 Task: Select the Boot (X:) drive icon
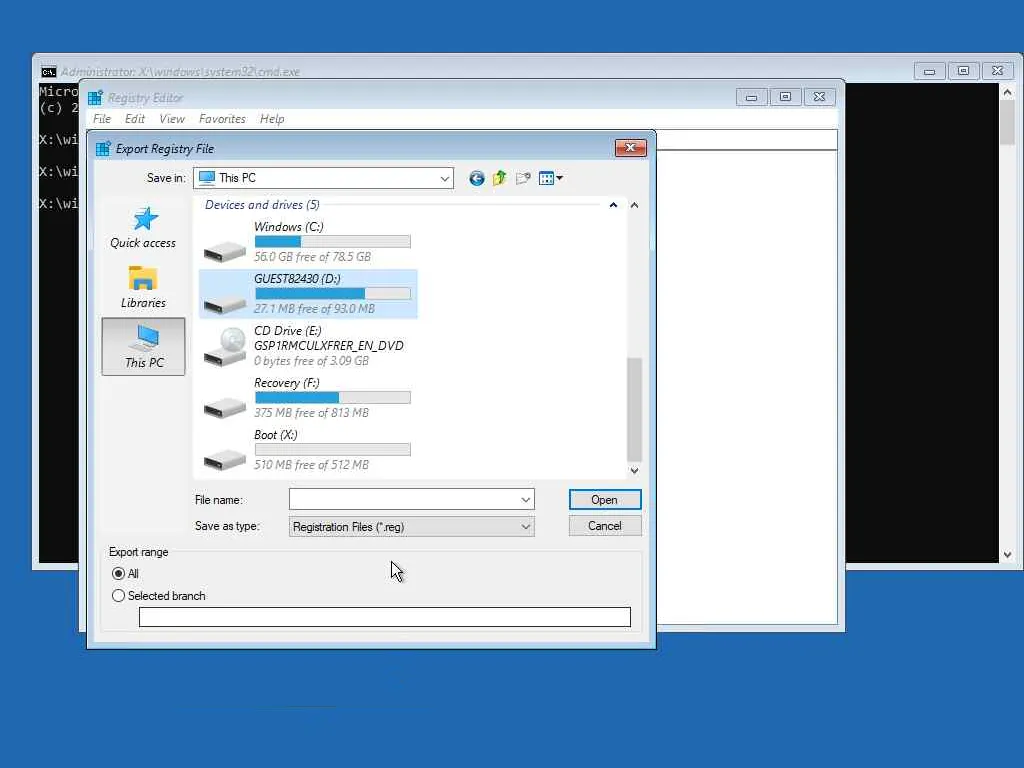(224, 458)
